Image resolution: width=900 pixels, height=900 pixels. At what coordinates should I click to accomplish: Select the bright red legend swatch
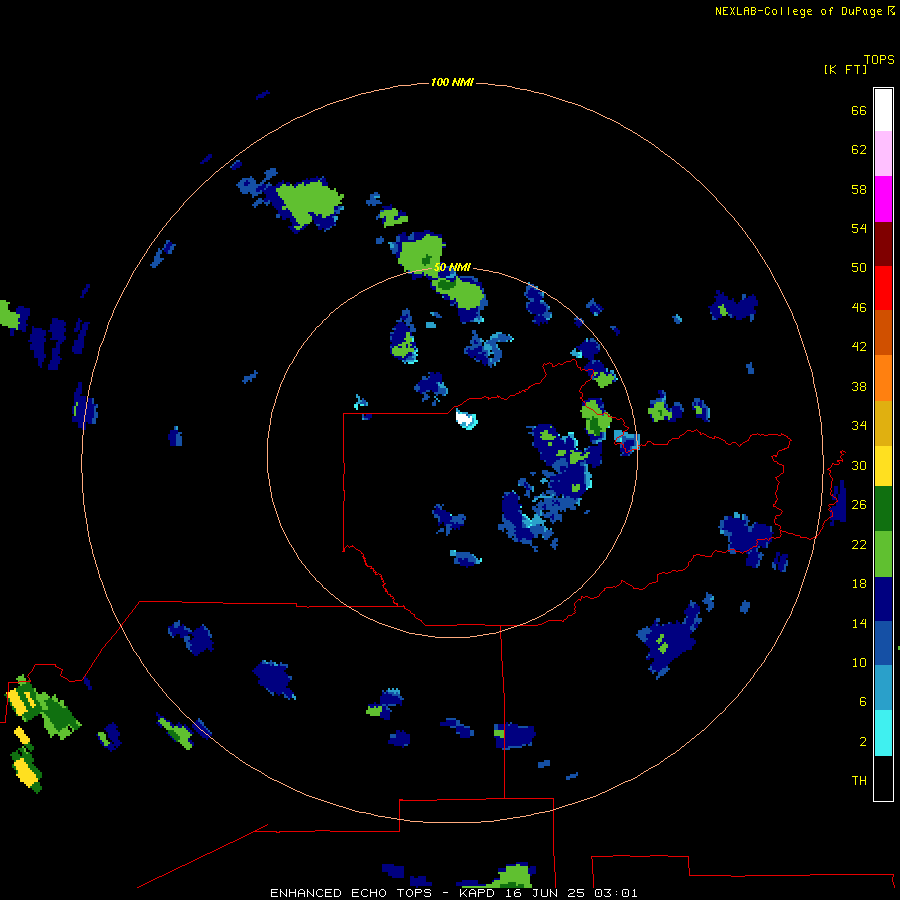(x=883, y=288)
